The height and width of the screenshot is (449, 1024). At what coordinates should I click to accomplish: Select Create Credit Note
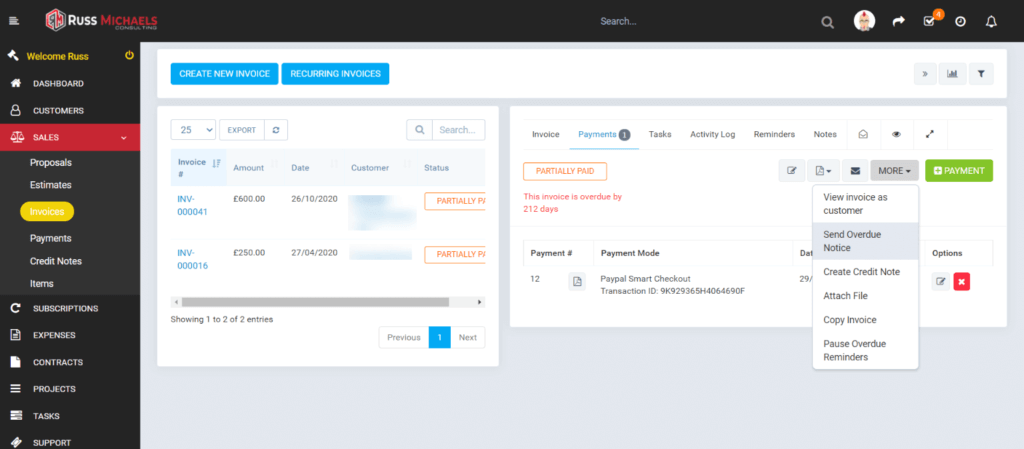coord(865,271)
